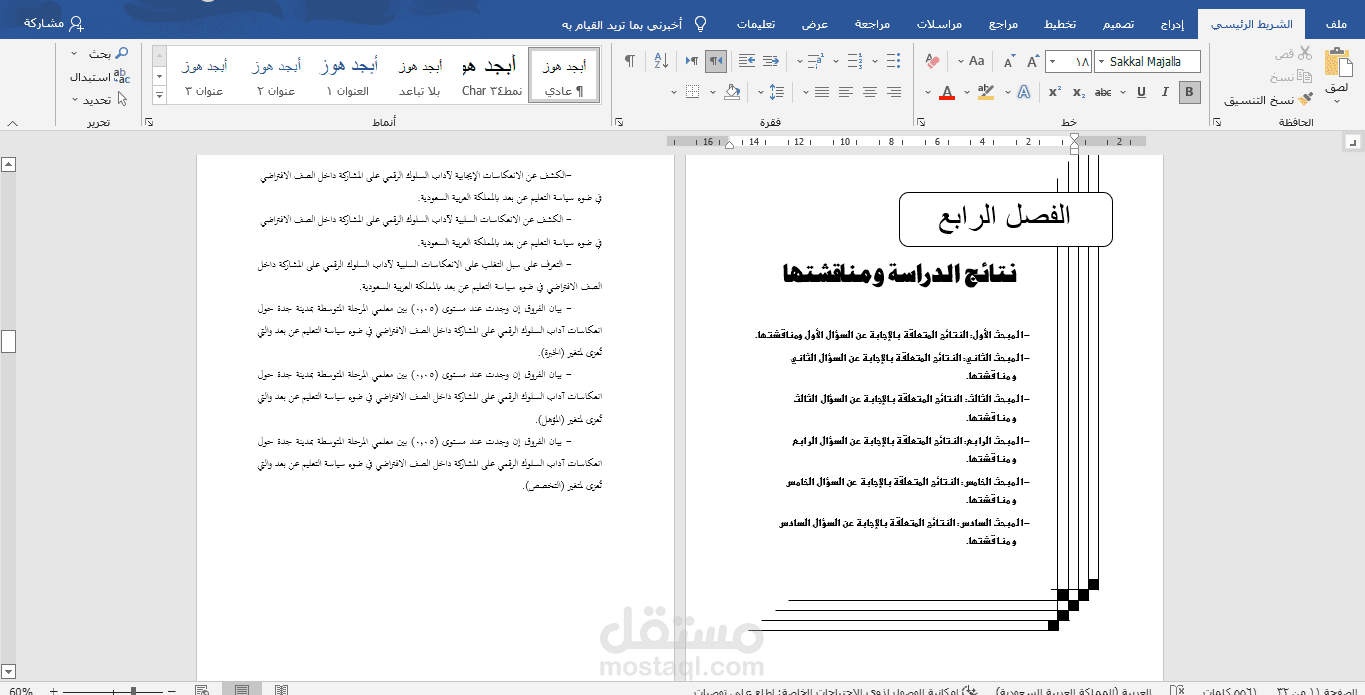Click the Bullets list icon
The height and width of the screenshot is (695, 1365).
click(x=893, y=62)
